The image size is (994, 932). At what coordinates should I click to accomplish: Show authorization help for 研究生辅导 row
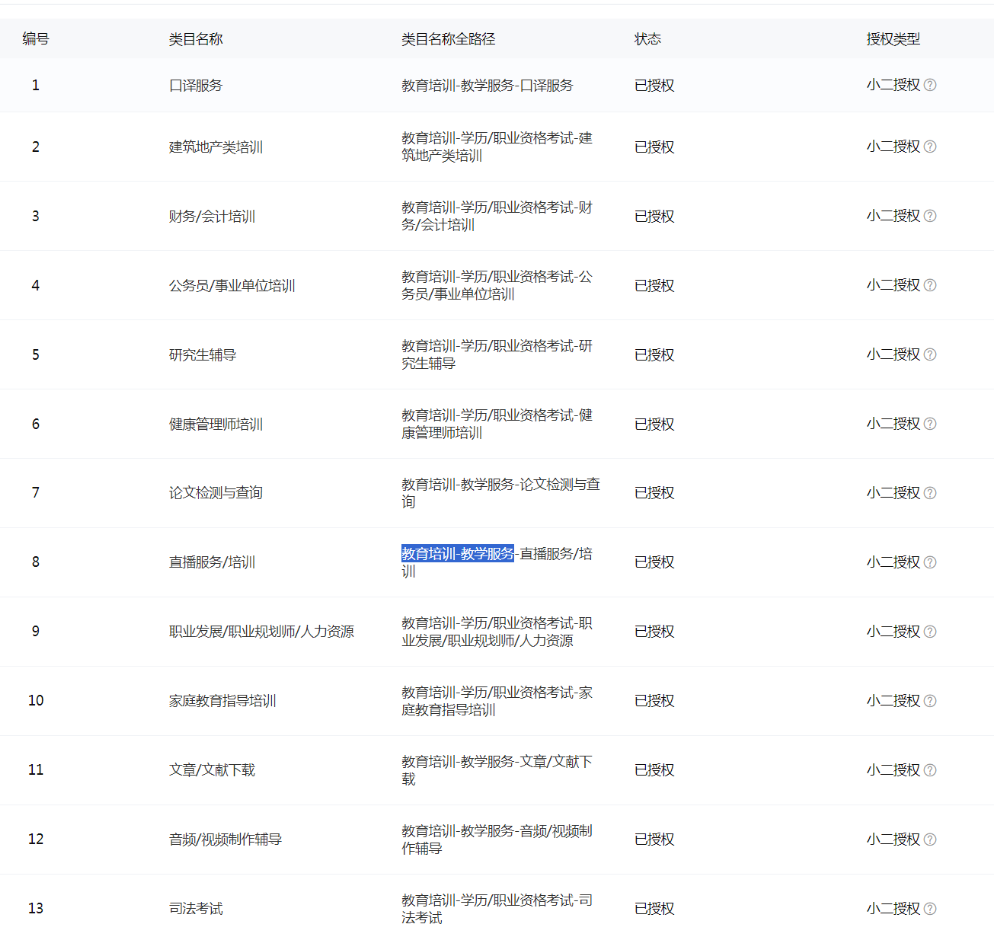click(930, 354)
